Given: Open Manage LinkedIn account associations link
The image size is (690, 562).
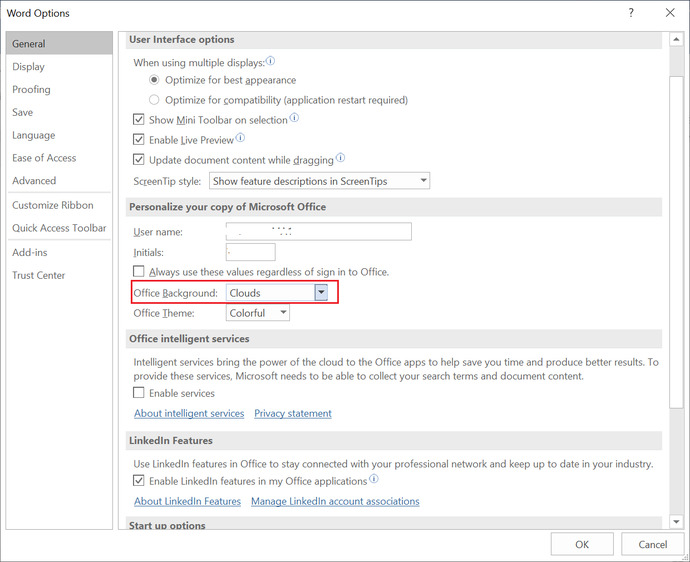Looking at the screenshot, I should (335, 501).
